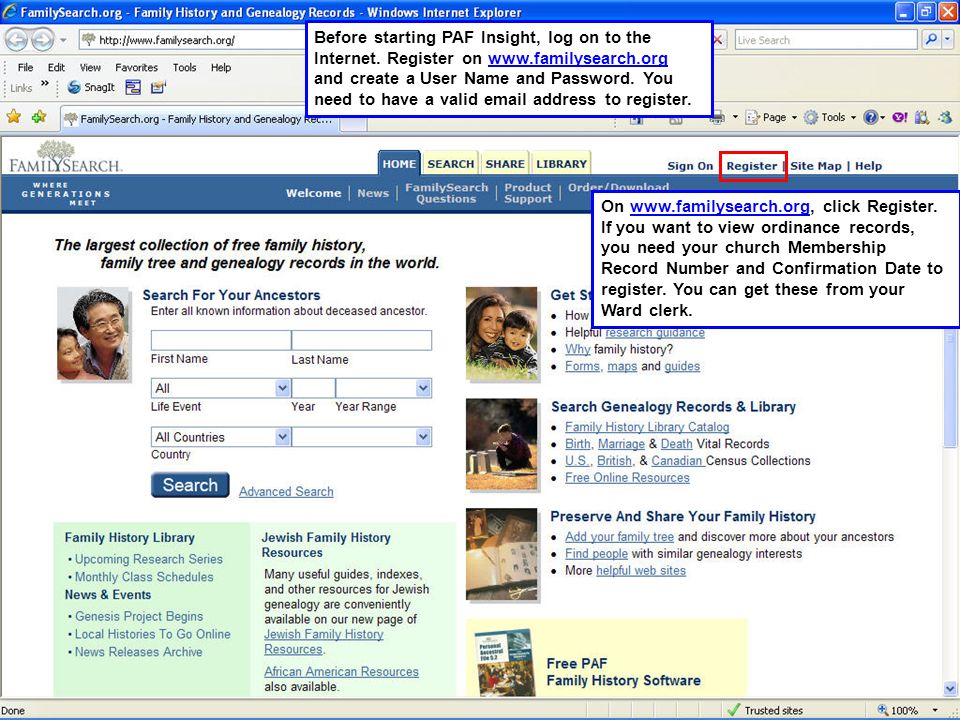Switch to the SHARE site tab
The width and height of the screenshot is (960, 720).
pyautogui.click(x=504, y=163)
